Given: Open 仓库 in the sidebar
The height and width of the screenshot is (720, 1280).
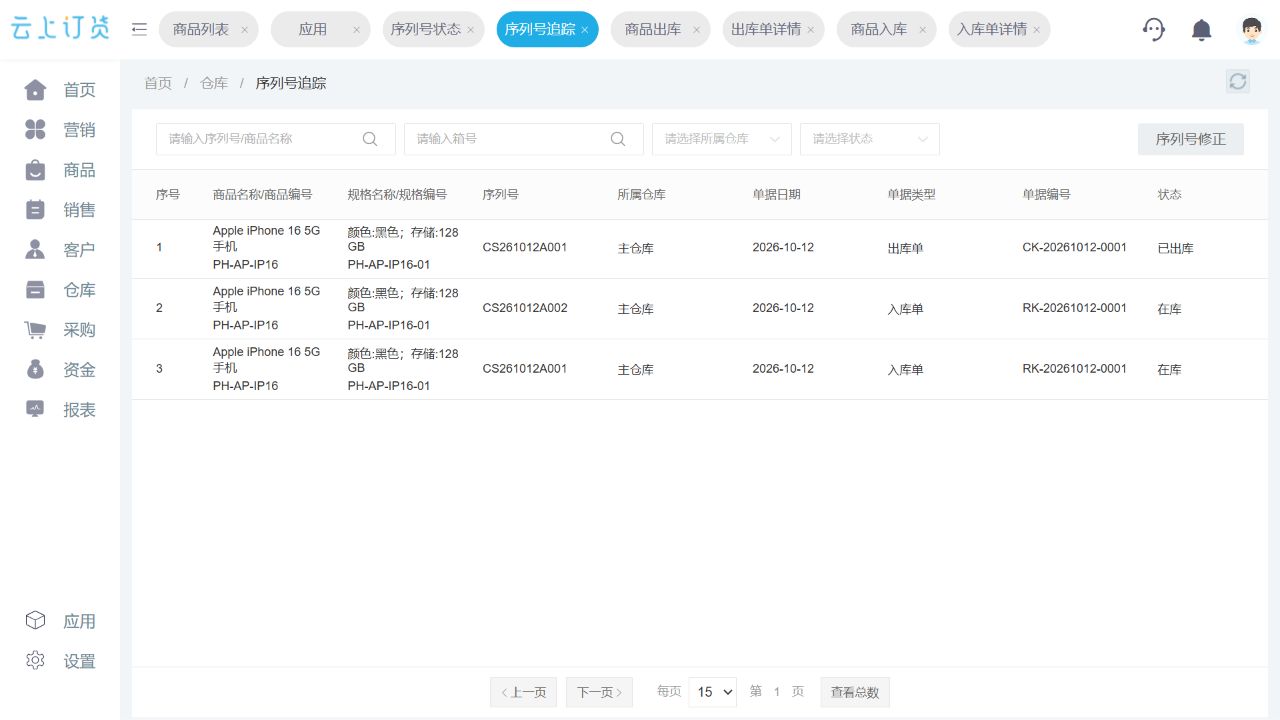Looking at the screenshot, I should 60,290.
